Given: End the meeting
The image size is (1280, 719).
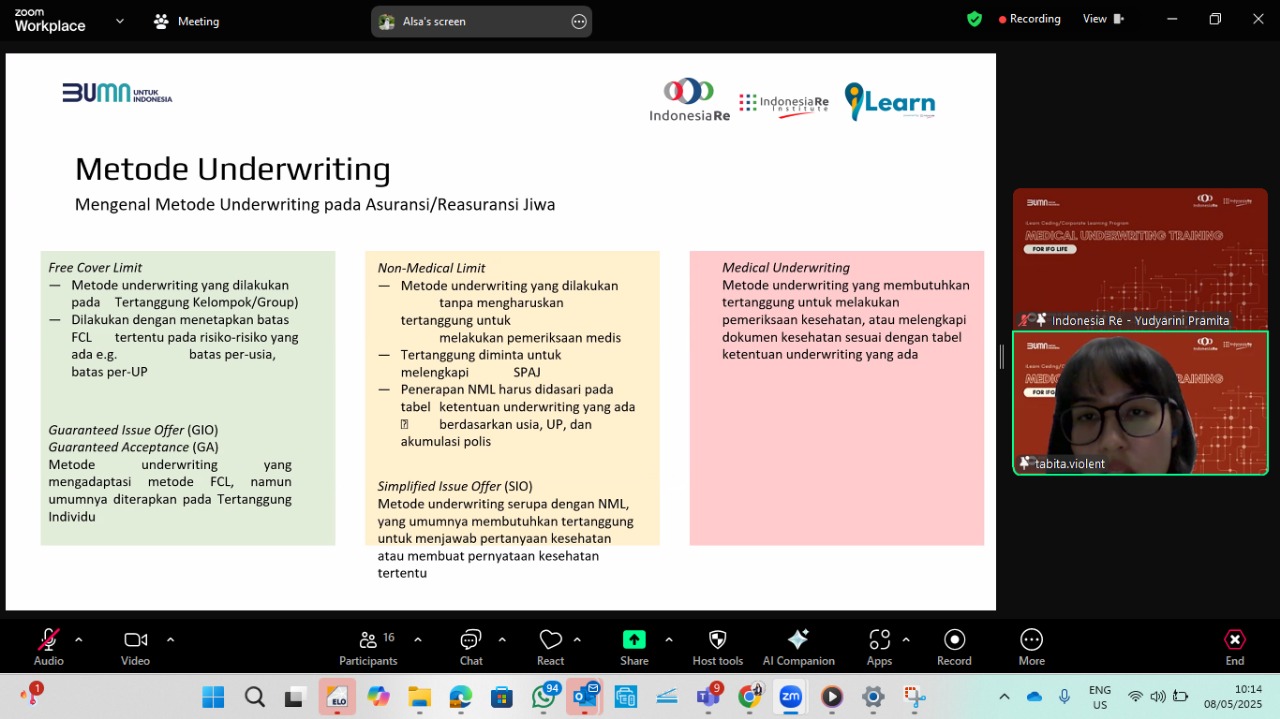Looking at the screenshot, I should 1235,646.
